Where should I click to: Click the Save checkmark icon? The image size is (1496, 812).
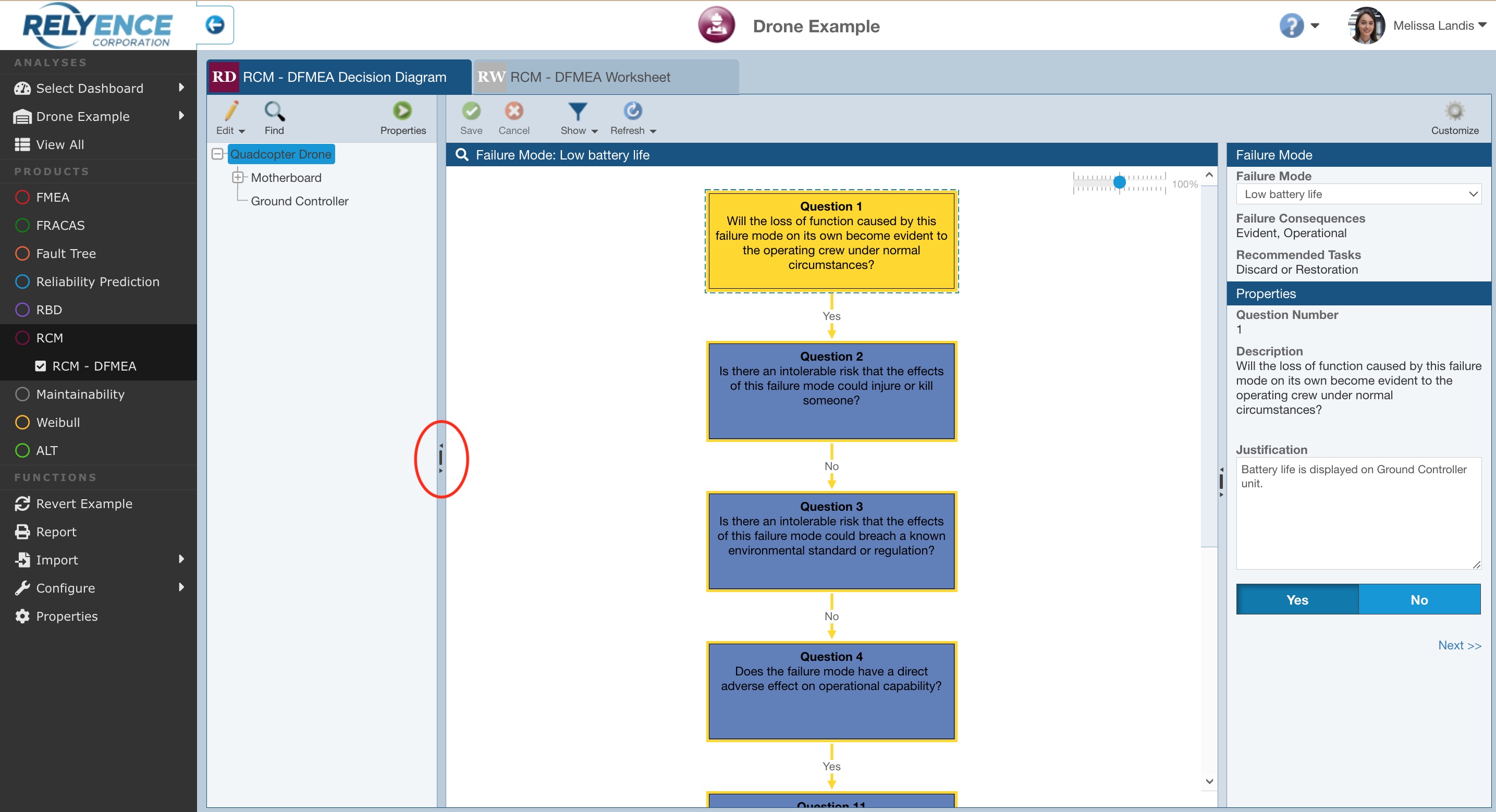(x=471, y=111)
